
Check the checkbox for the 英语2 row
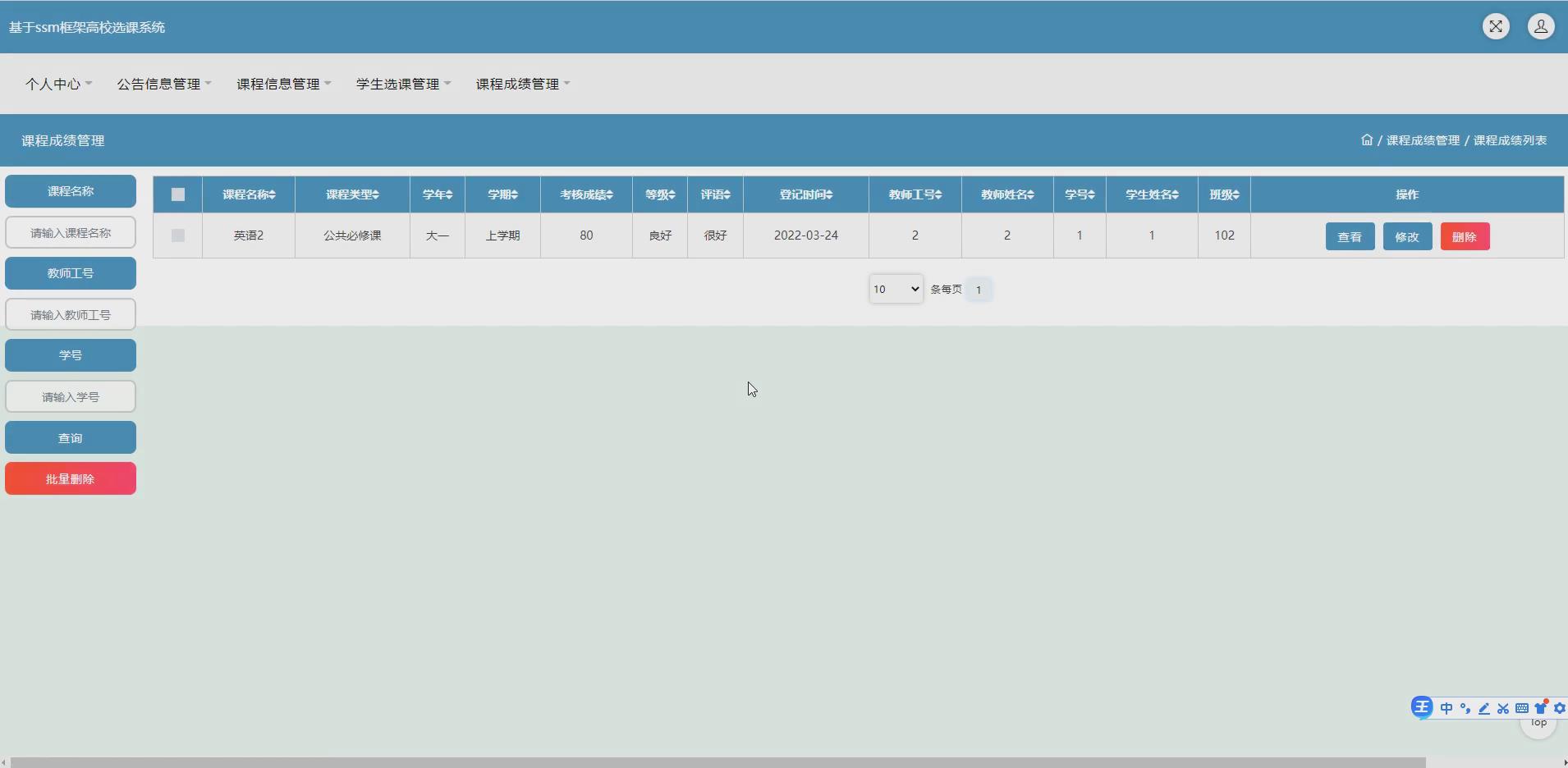coord(178,235)
